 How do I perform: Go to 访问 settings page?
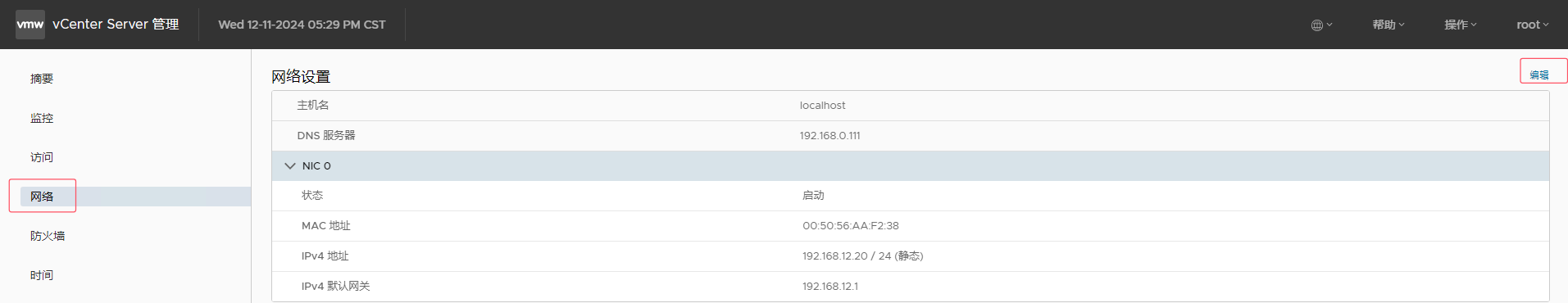pyautogui.click(x=42, y=157)
